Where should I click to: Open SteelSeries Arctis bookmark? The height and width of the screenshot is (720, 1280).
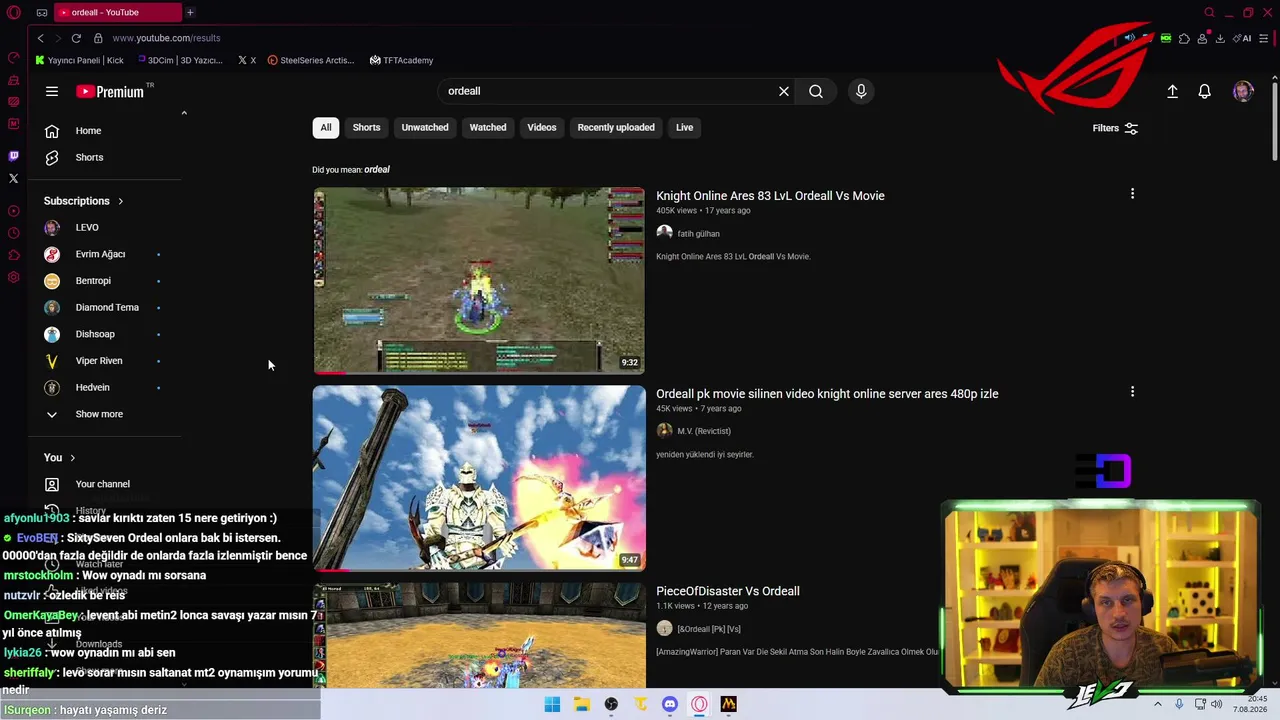[310, 60]
